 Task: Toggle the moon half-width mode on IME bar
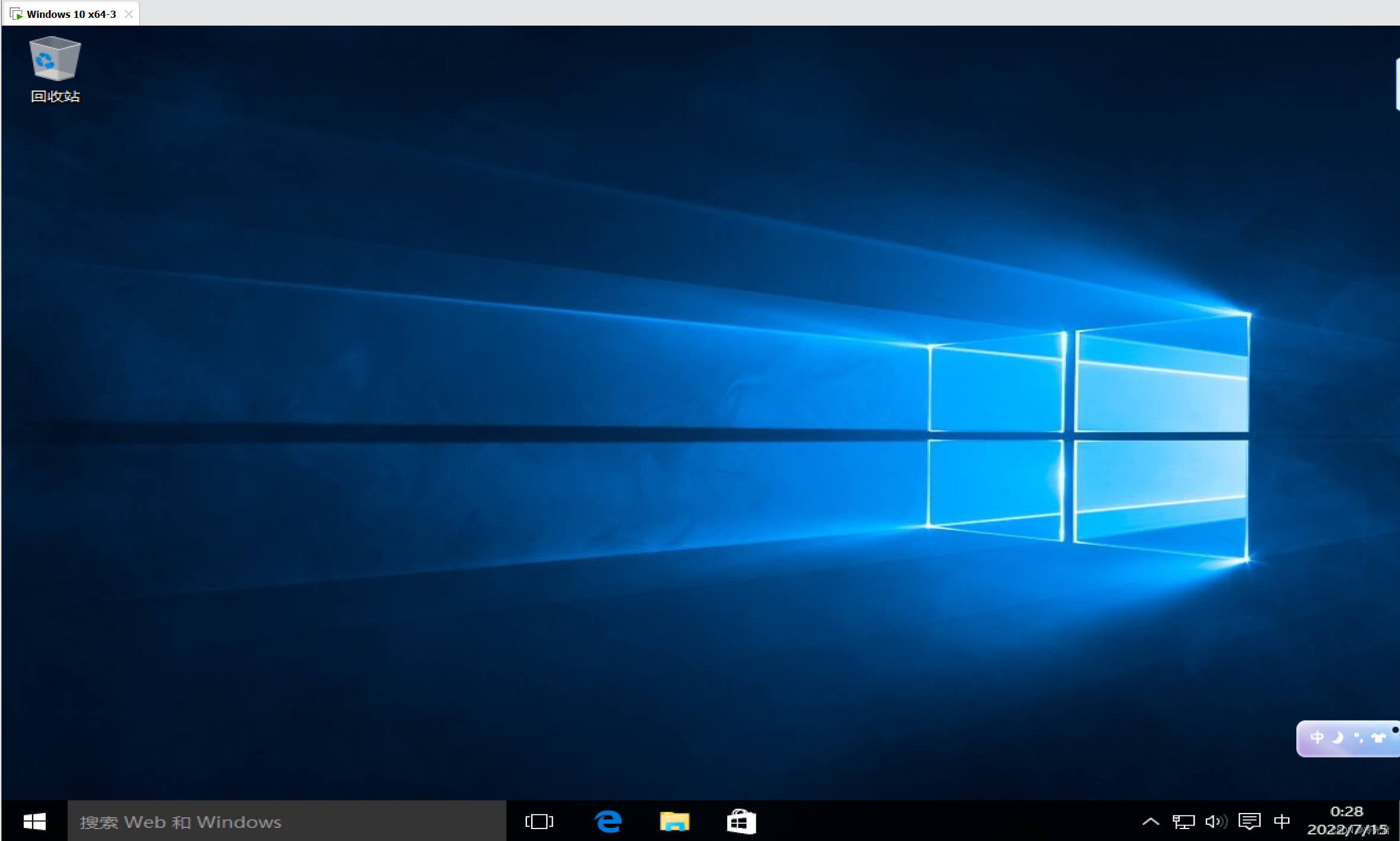pos(1337,738)
